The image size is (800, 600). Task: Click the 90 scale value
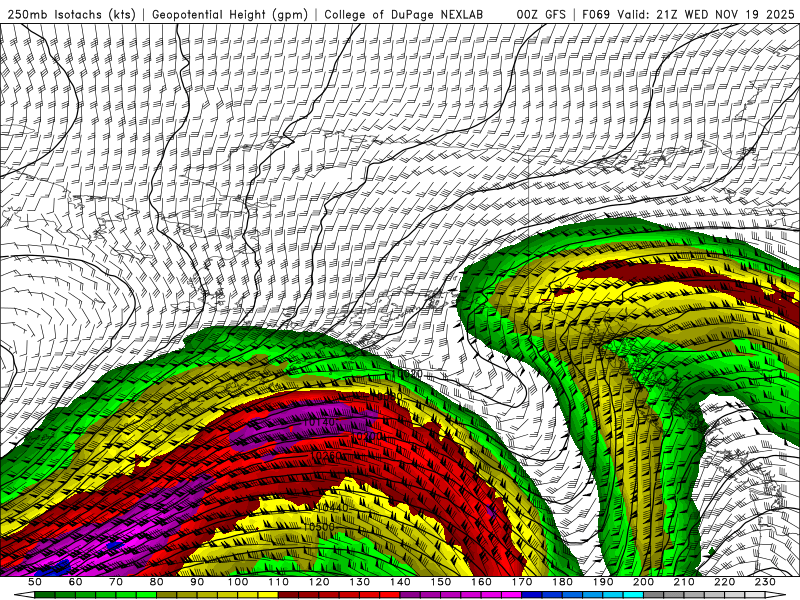click(197, 582)
